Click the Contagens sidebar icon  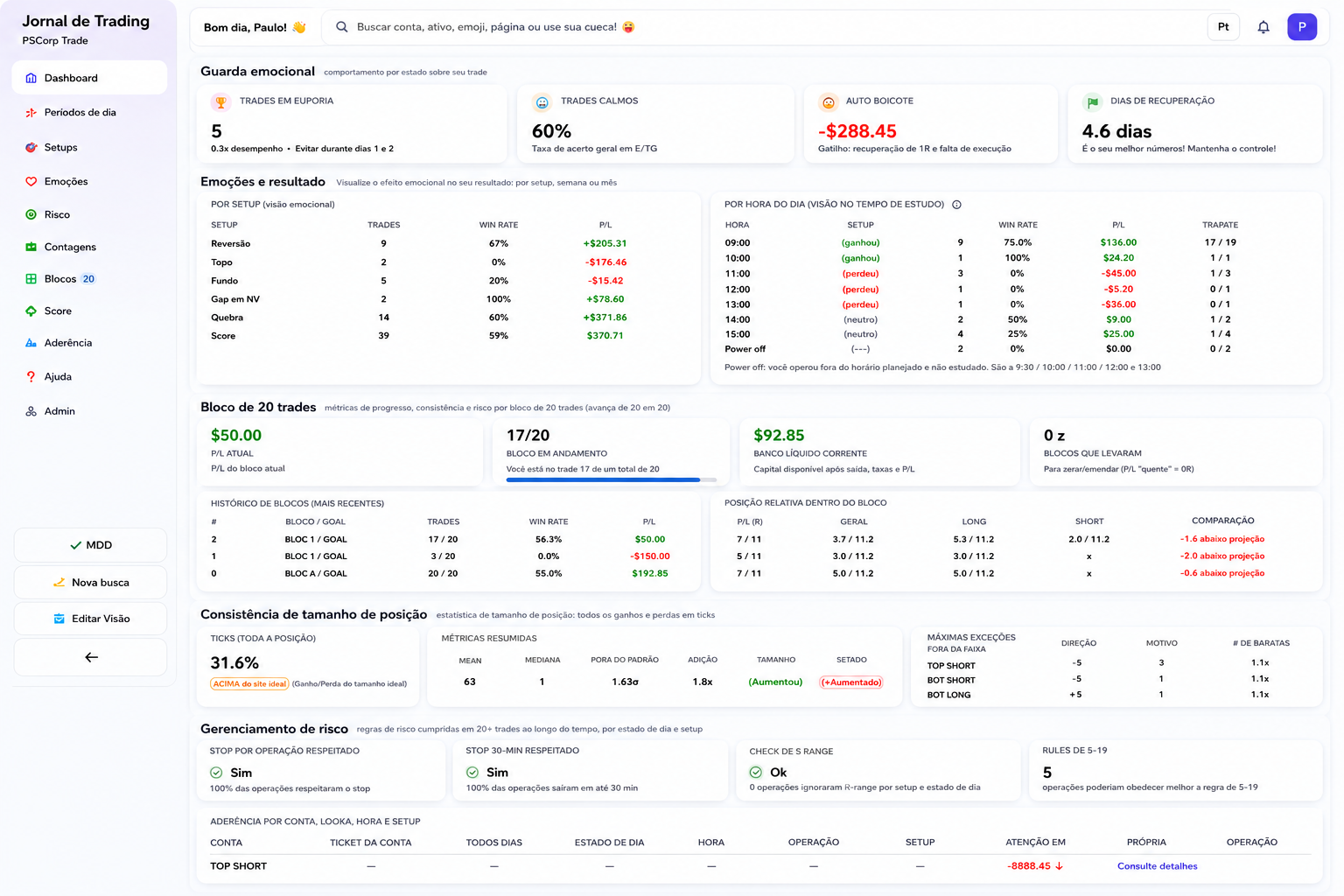pos(31,247)
